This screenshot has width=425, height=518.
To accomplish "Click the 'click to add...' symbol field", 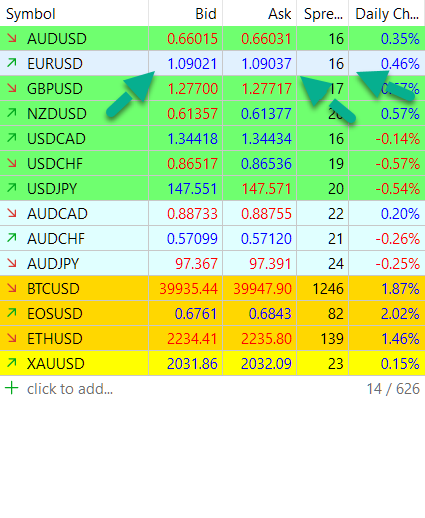I will (70, 389).
